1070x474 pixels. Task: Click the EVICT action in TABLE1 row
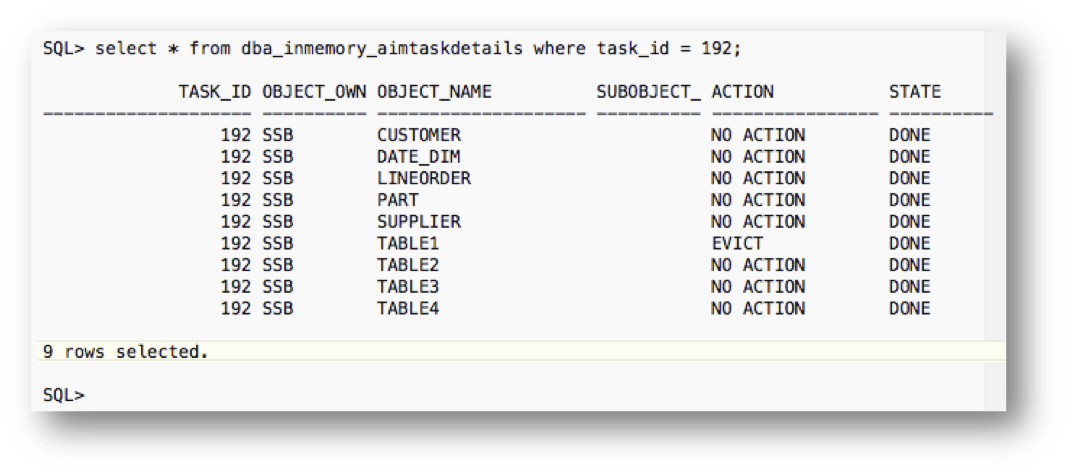[x=737, y=244]
